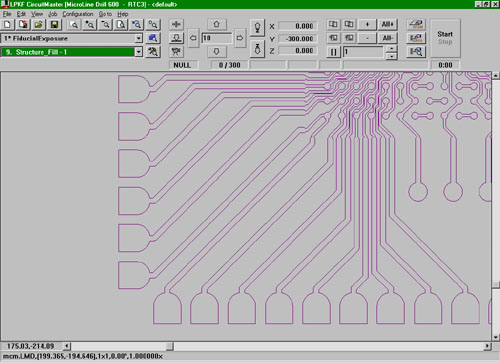Open the Configuration menu
Screen dimensions: 500x363
pyautogui.click(x=78, y=14)
